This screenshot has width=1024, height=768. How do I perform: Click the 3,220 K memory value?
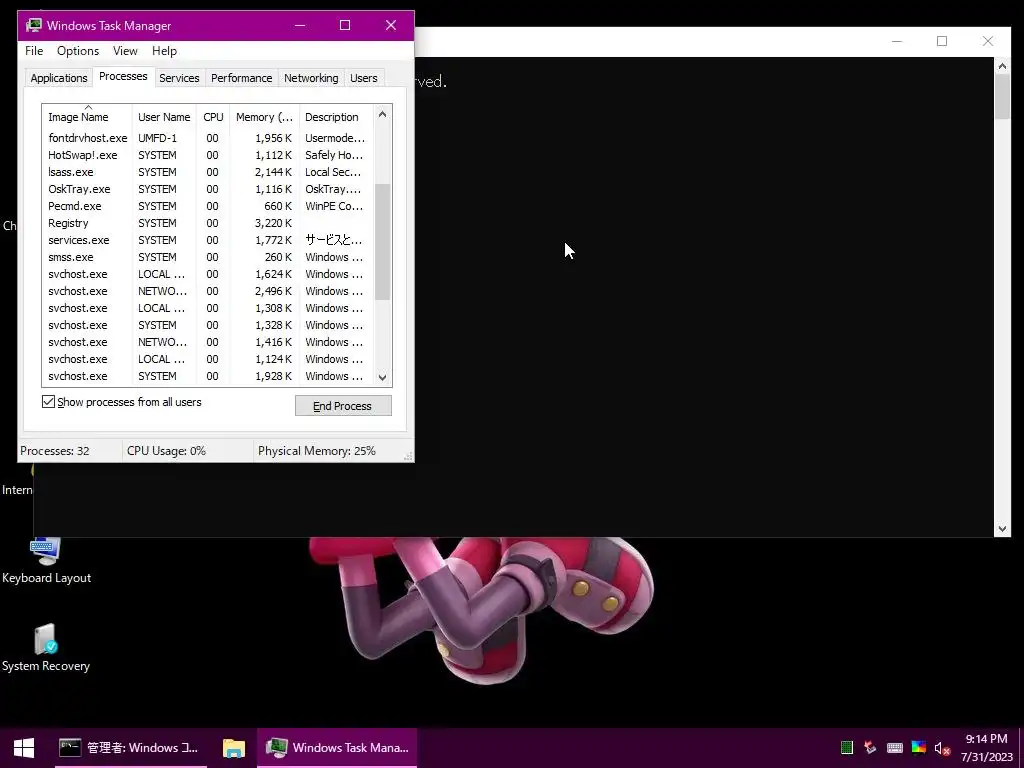pyautogui.click(x=274, y=223)
